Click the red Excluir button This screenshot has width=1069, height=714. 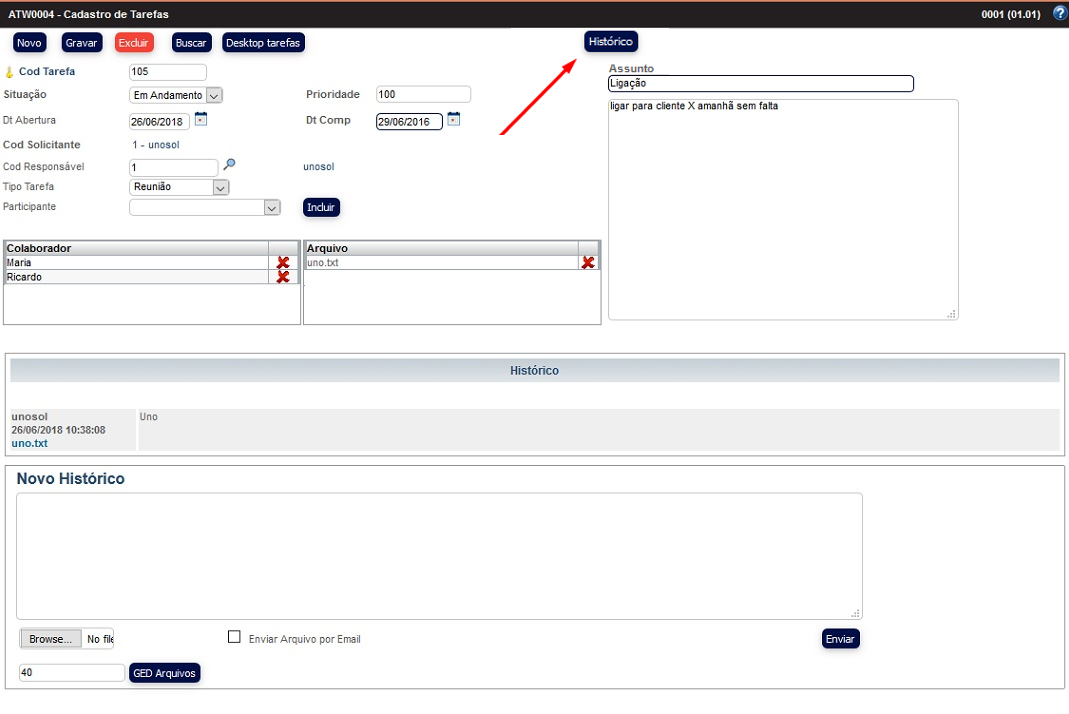(x=134, y=43)
